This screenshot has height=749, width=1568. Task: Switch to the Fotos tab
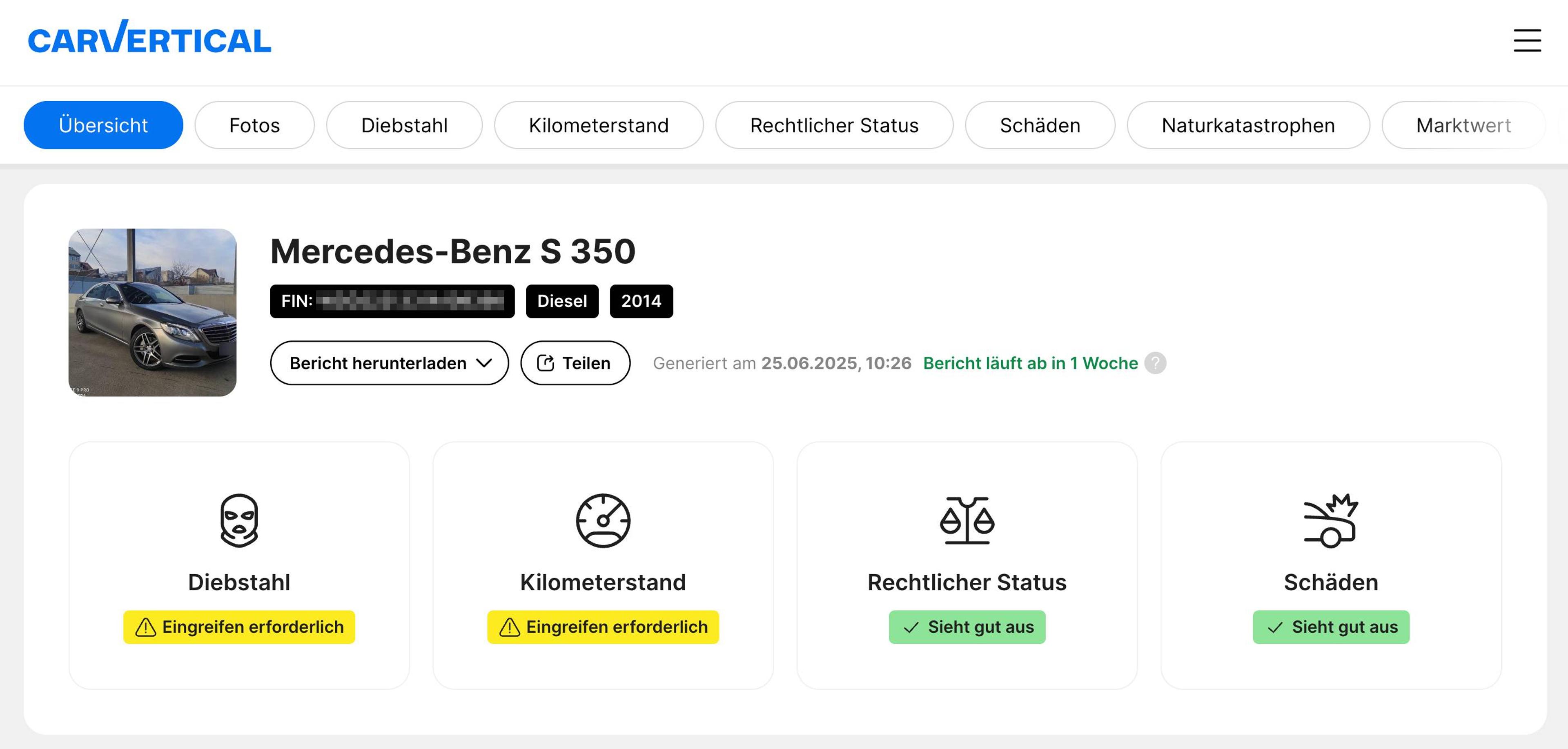pos(254,125)
